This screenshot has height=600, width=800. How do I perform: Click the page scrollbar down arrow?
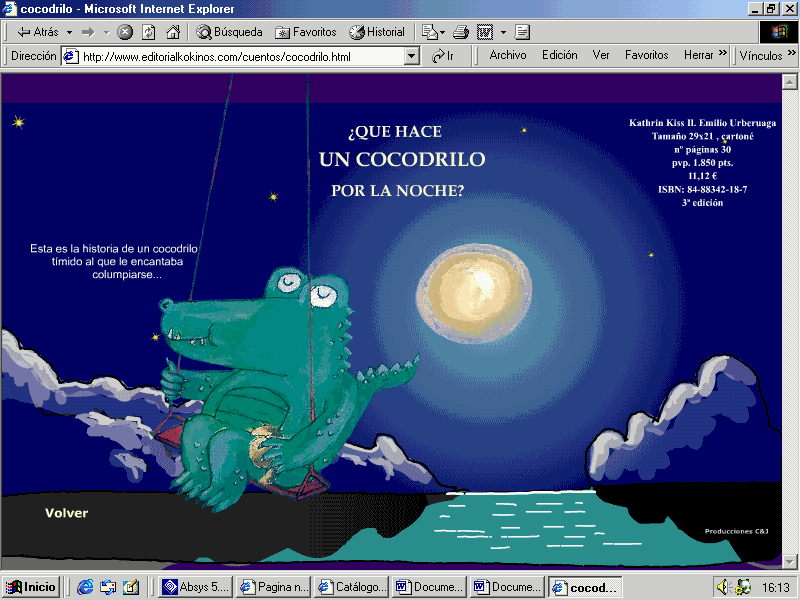click(789, 561)
